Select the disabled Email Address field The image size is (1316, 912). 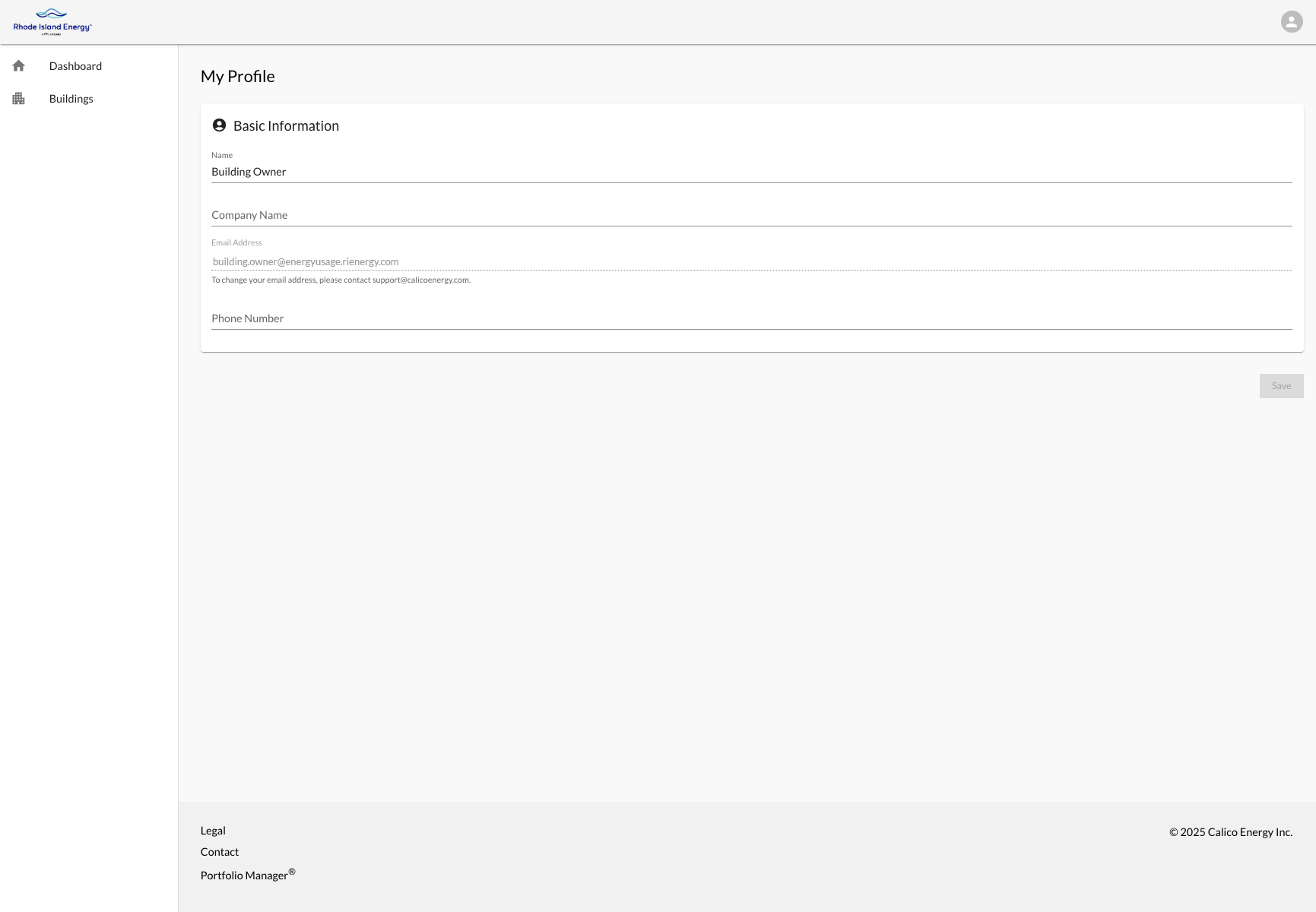[x=751, y=261]
